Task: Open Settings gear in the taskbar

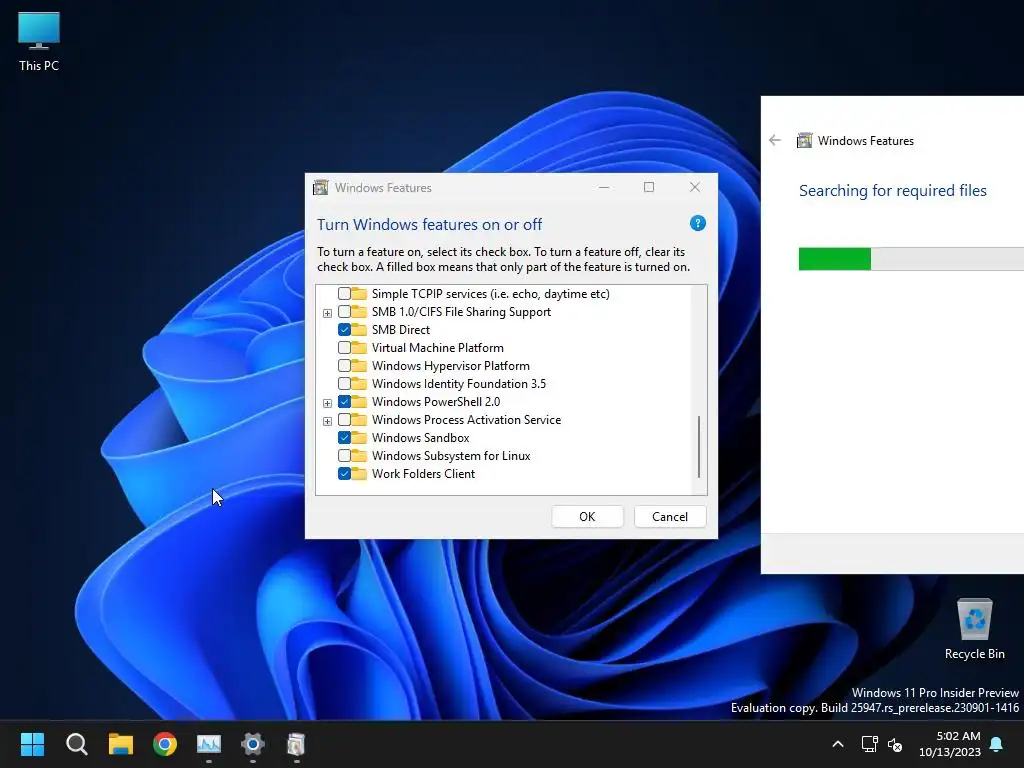Action: tap(253, 744)
